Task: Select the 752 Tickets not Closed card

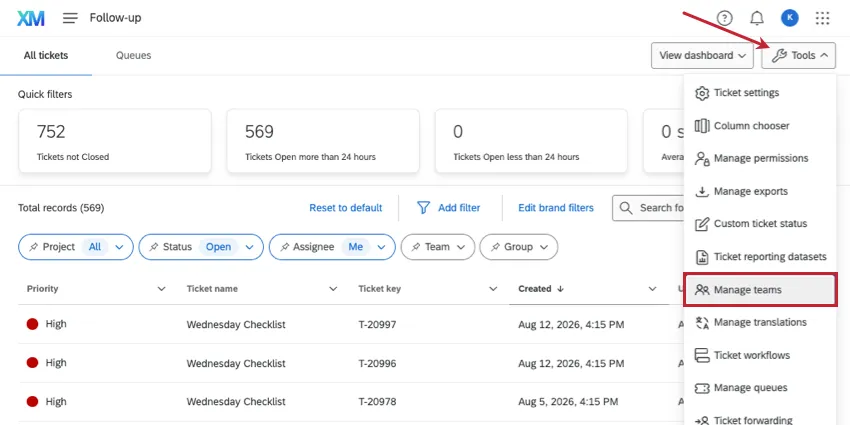Action: pos(115,141)
